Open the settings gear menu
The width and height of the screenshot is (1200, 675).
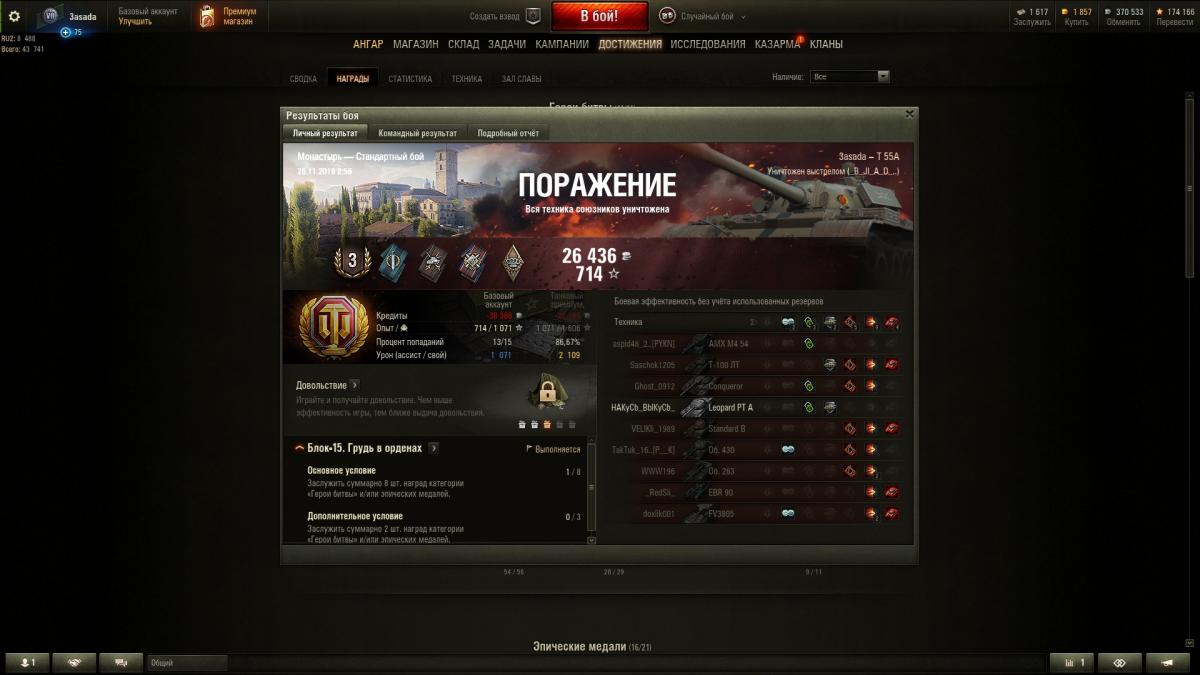pos(14,16)
